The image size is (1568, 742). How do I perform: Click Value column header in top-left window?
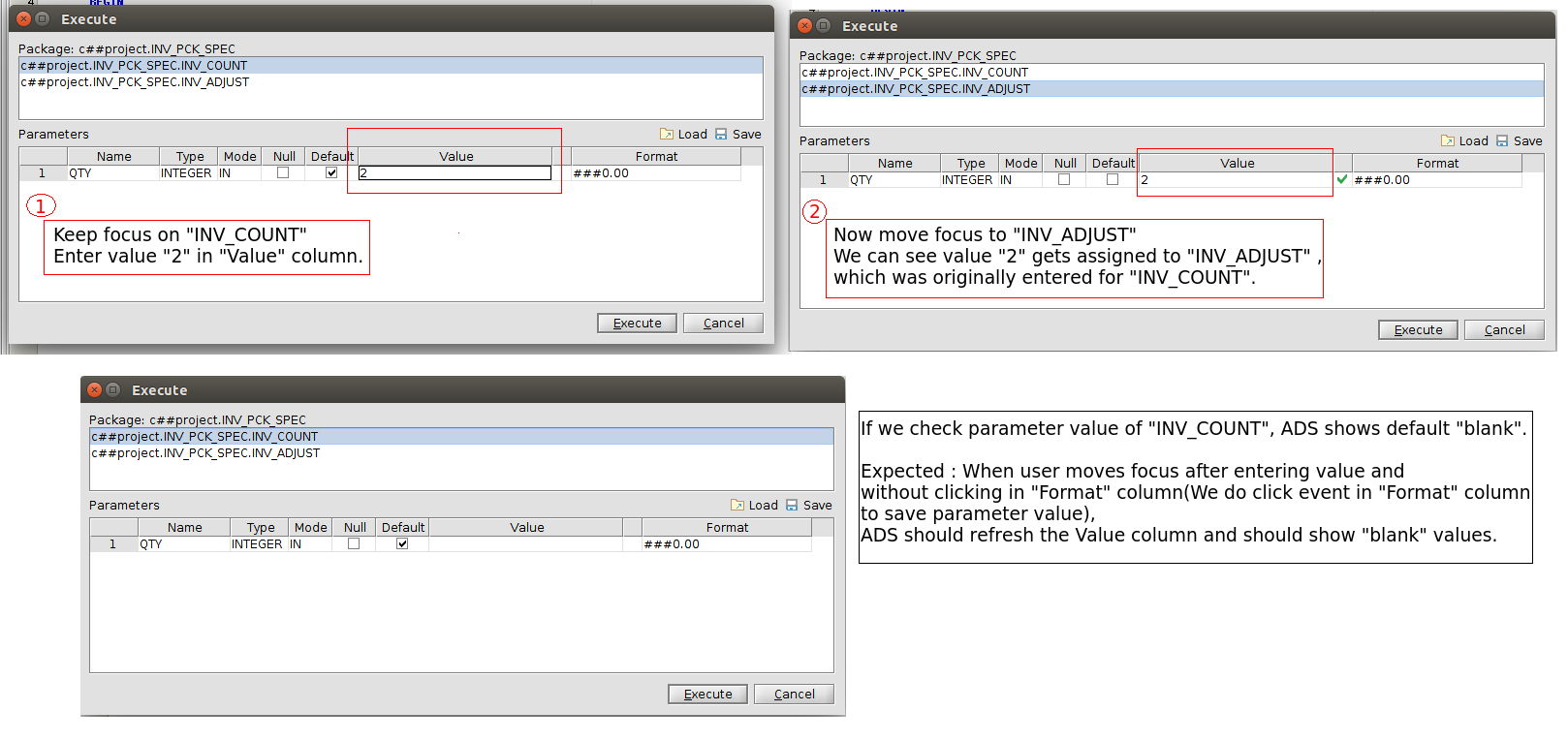click(455, 156)
